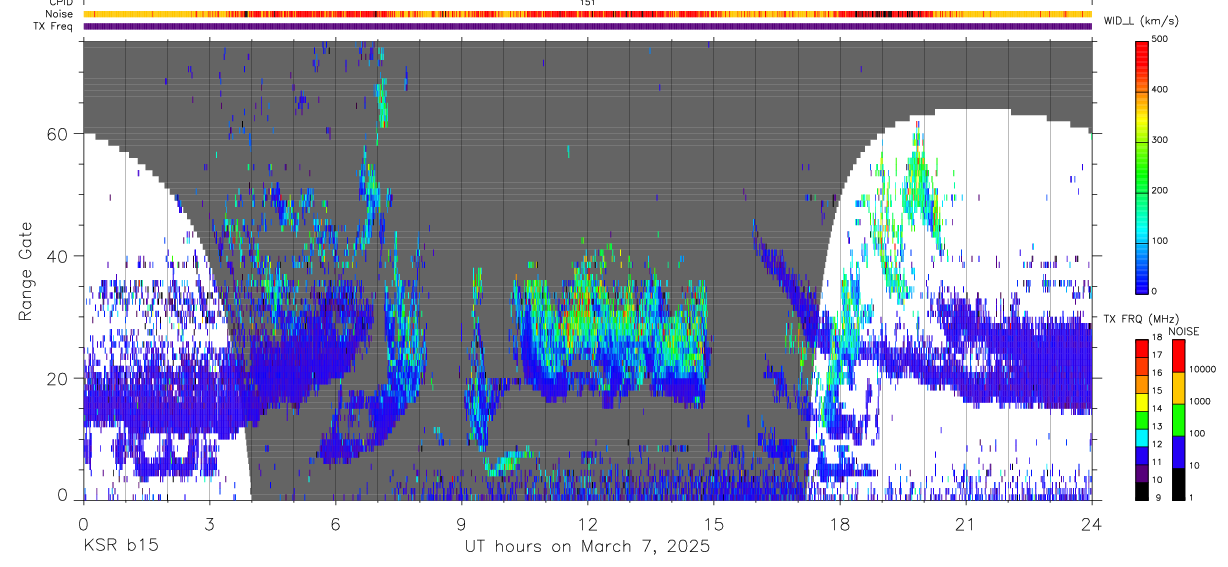The image size is (1228, 567).
Task: Click the '20' tick on Range Gate axis
Action: [57, 378]
